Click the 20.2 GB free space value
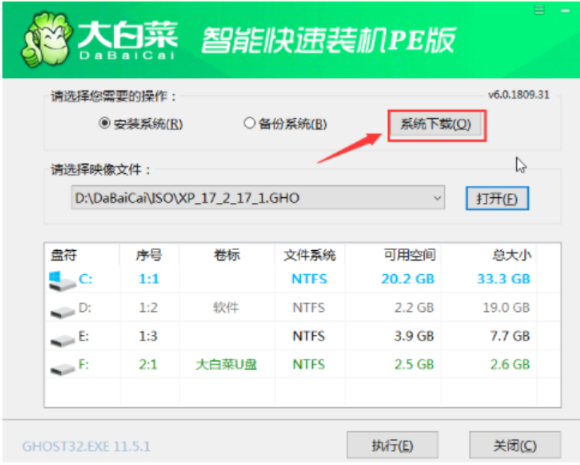Viewport: 580px width, 465px height. [x=408, y=279]
